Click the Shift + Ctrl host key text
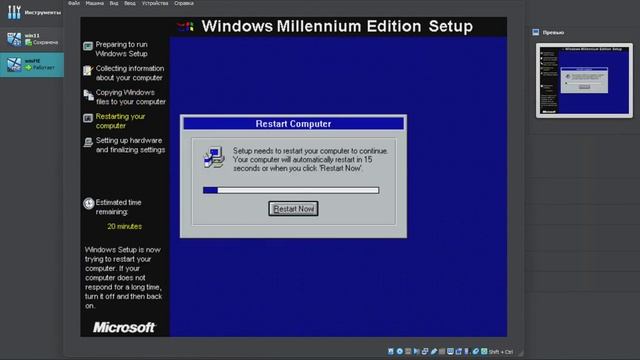Screen dimensions: 640x360 (501, 352)
